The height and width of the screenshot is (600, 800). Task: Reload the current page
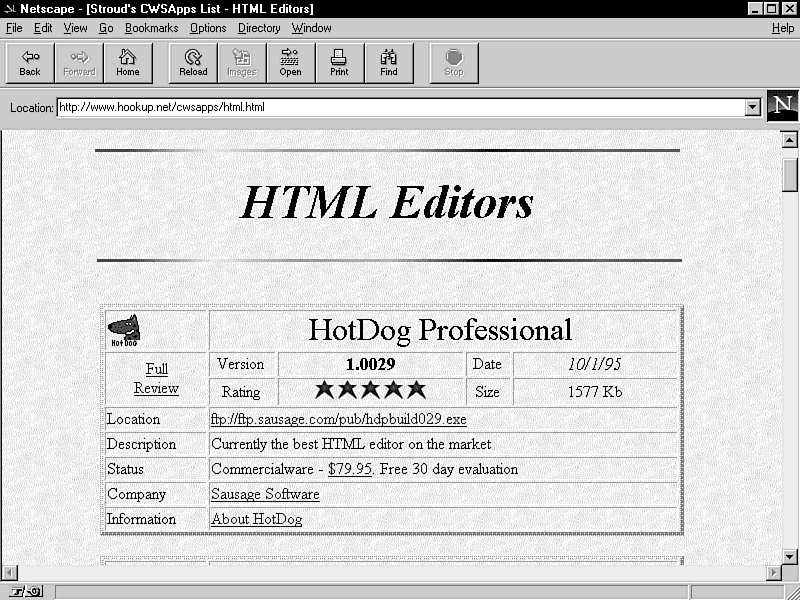coord(193,63)
